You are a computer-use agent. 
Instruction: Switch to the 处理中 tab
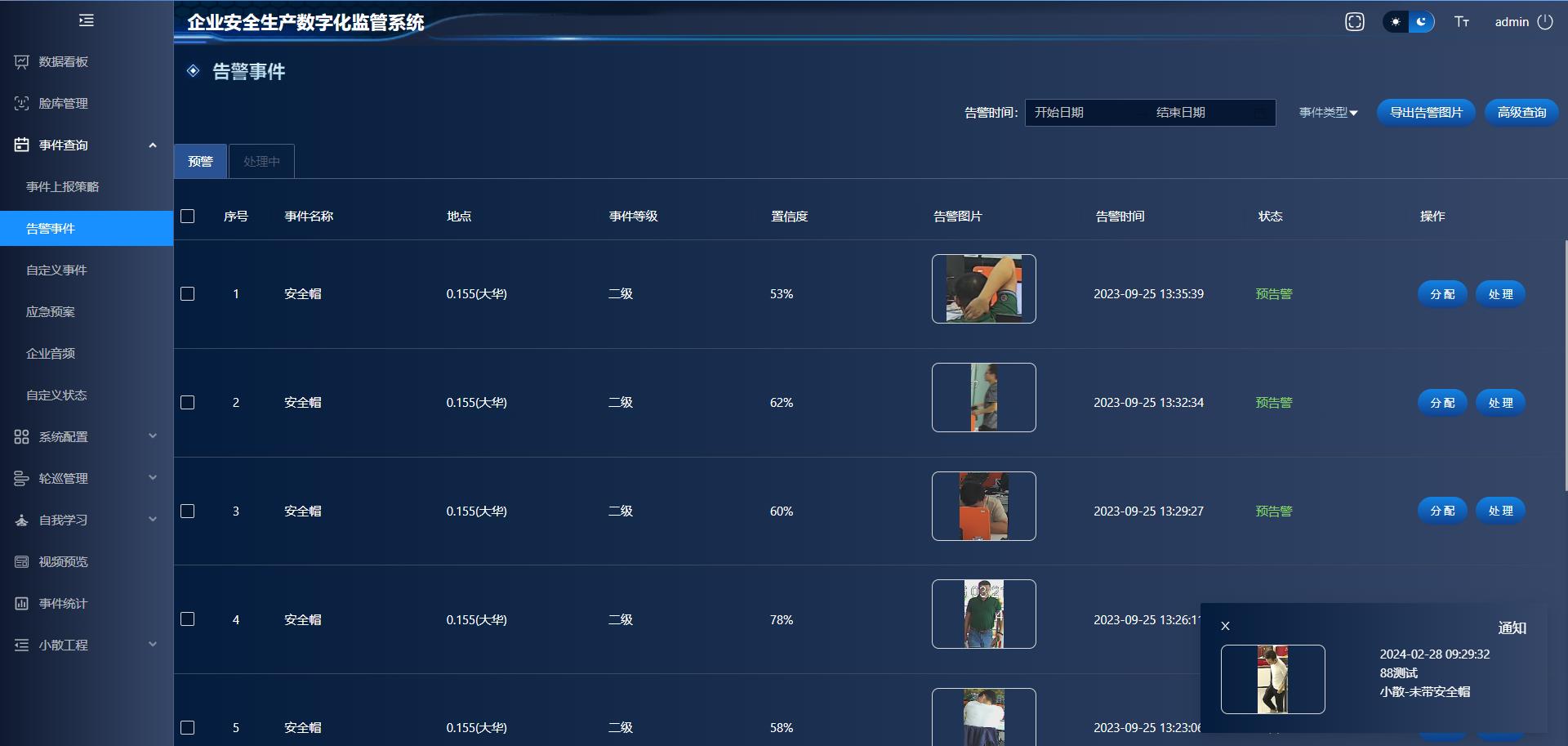pyautogui.click(x=261, y=162)
